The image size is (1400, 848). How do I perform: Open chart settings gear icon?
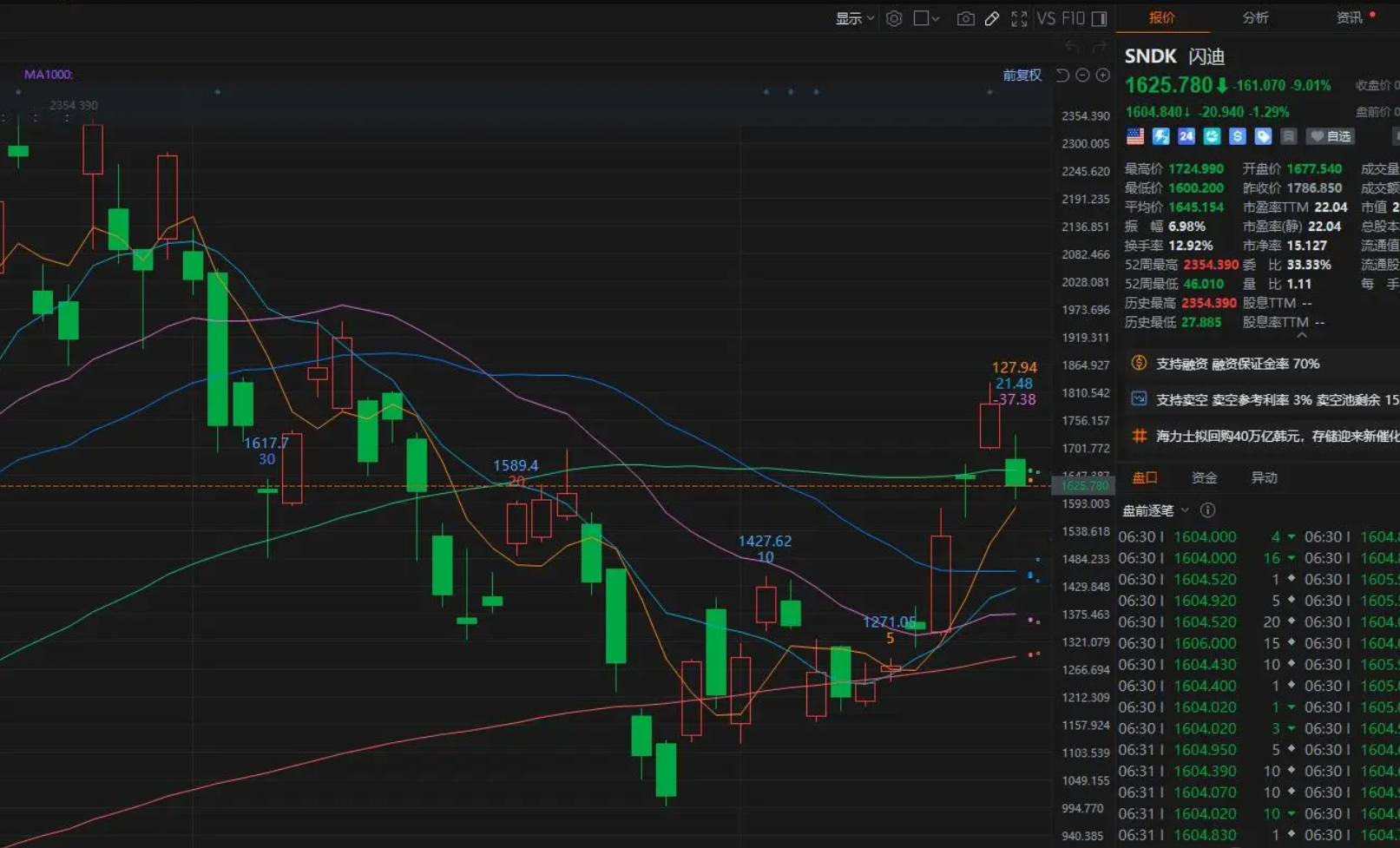[x=894, y=18]
